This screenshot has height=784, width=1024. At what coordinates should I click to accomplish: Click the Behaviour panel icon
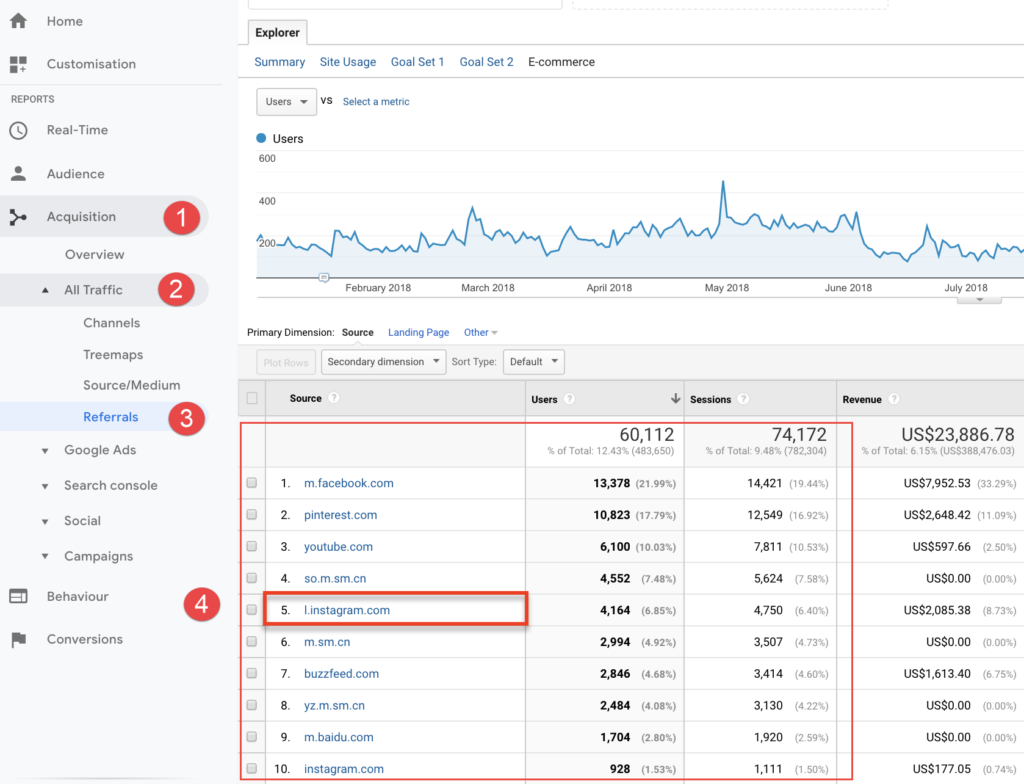click(18, 596)
